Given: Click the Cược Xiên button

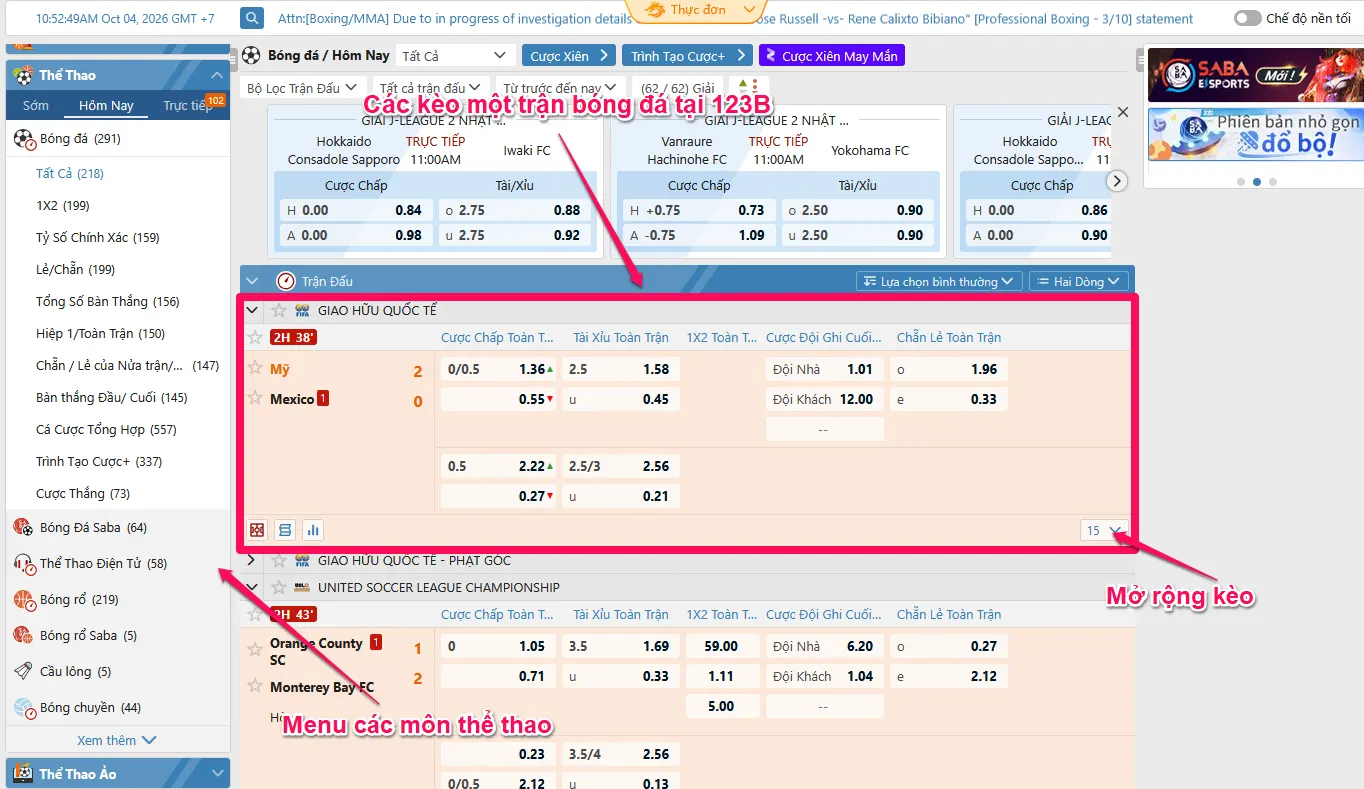Looking at the screenshot, I should tap(568, 56).
